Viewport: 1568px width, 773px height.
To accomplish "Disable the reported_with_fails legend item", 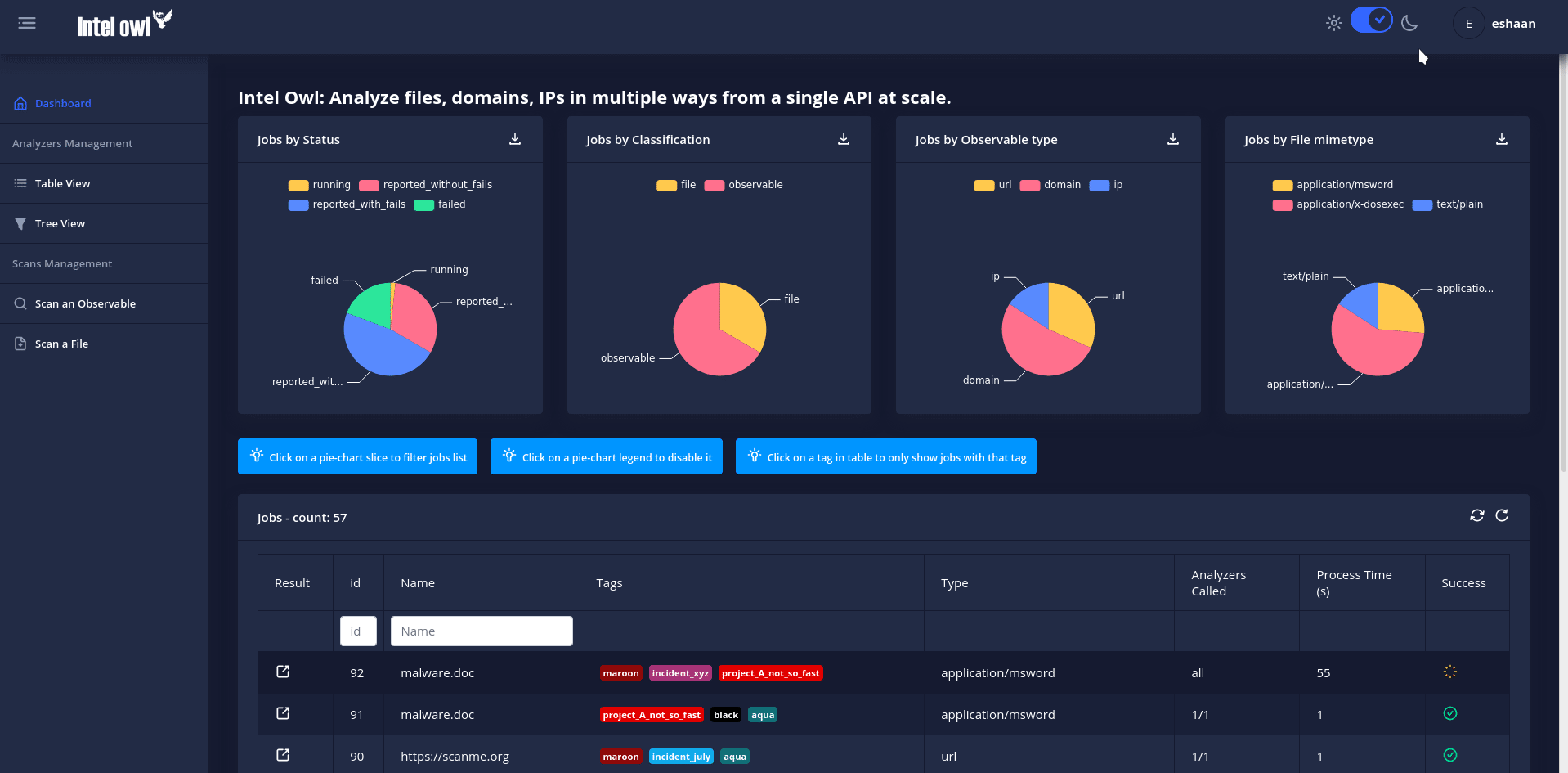I will [x=347, y=204].
